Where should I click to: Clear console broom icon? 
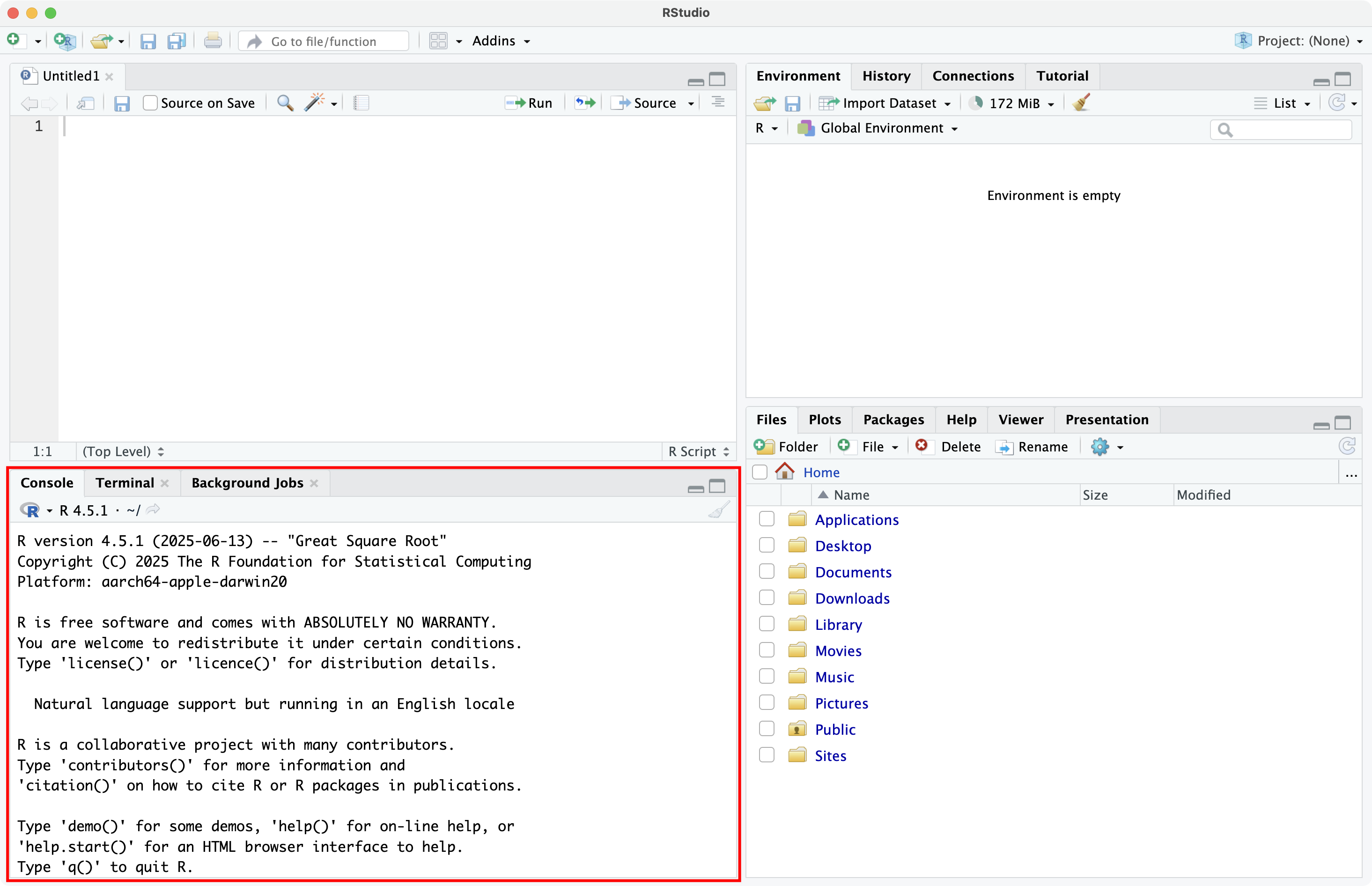[719, 510]
